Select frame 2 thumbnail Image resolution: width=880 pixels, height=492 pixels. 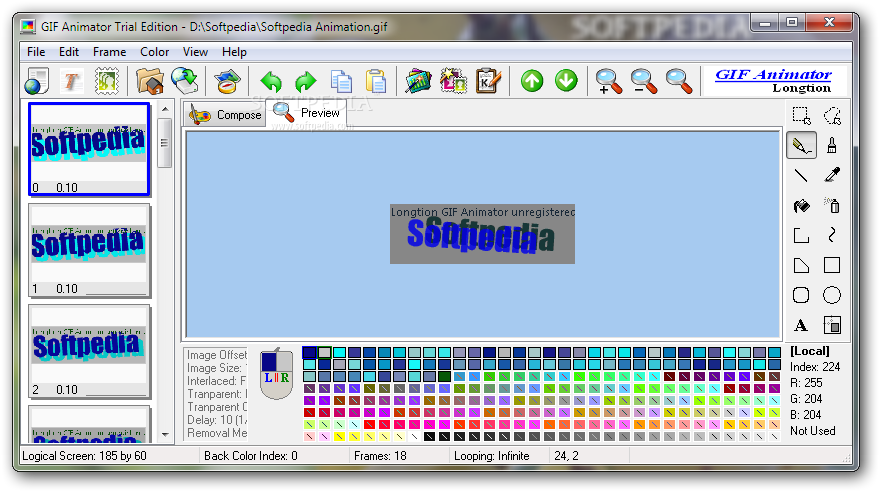(x=89, y=351)
